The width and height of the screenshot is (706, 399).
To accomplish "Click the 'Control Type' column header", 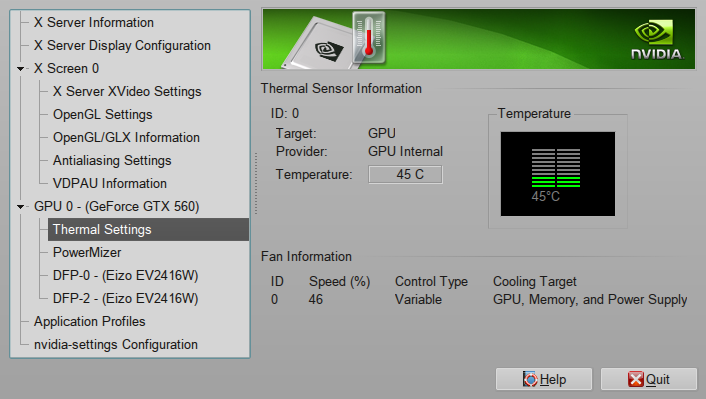I will pyautogui.click(x=431, y=281).
